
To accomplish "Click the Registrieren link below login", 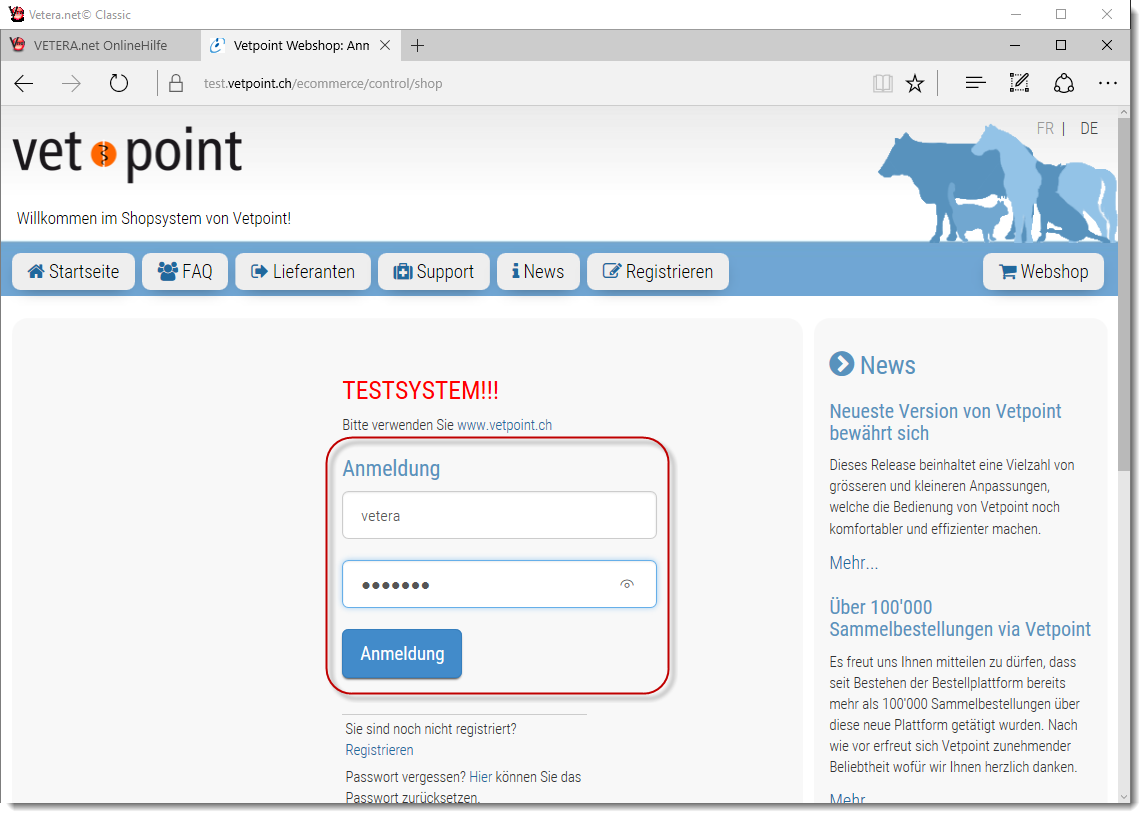I will click(379, 750).
